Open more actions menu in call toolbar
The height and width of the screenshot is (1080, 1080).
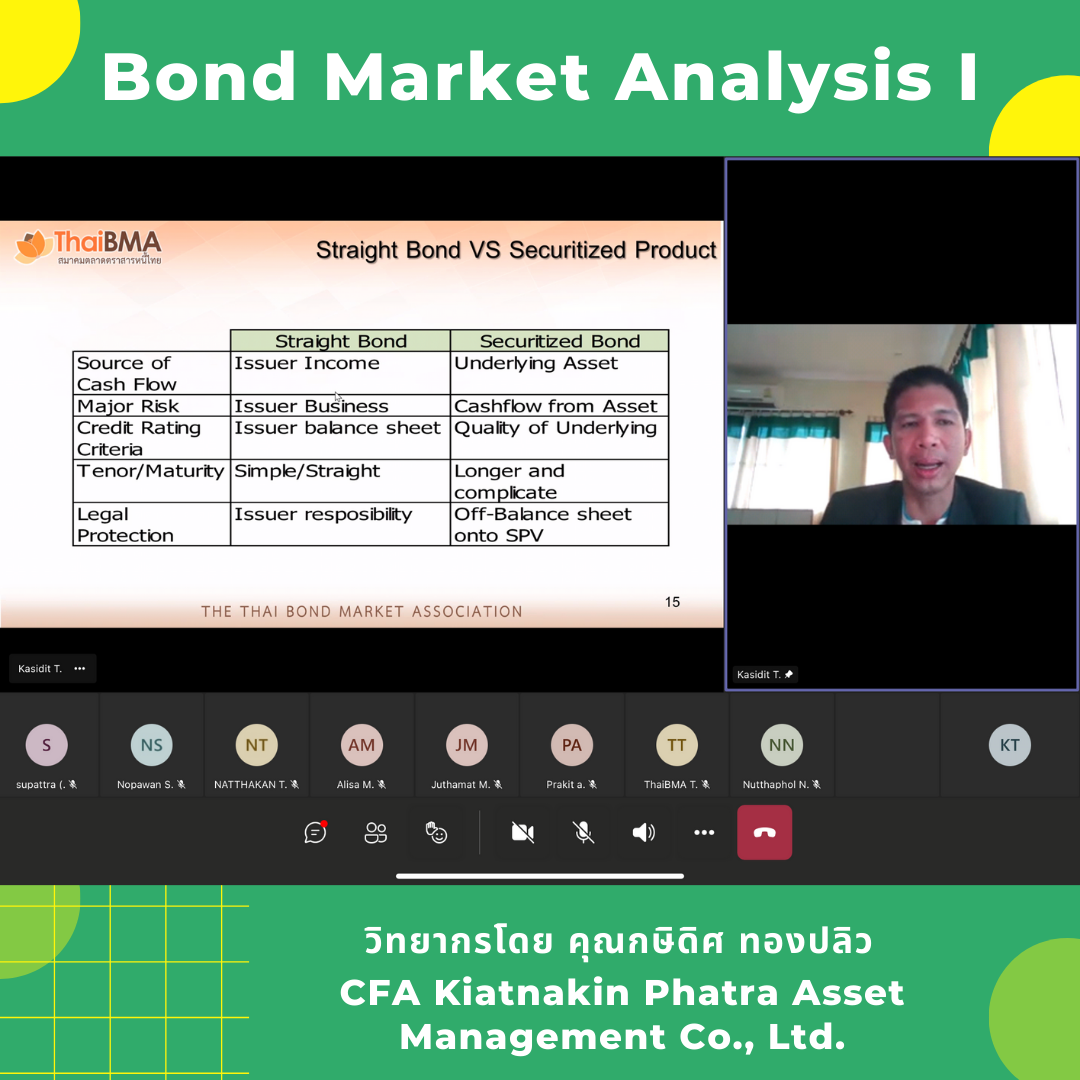(x=704, y=832)
